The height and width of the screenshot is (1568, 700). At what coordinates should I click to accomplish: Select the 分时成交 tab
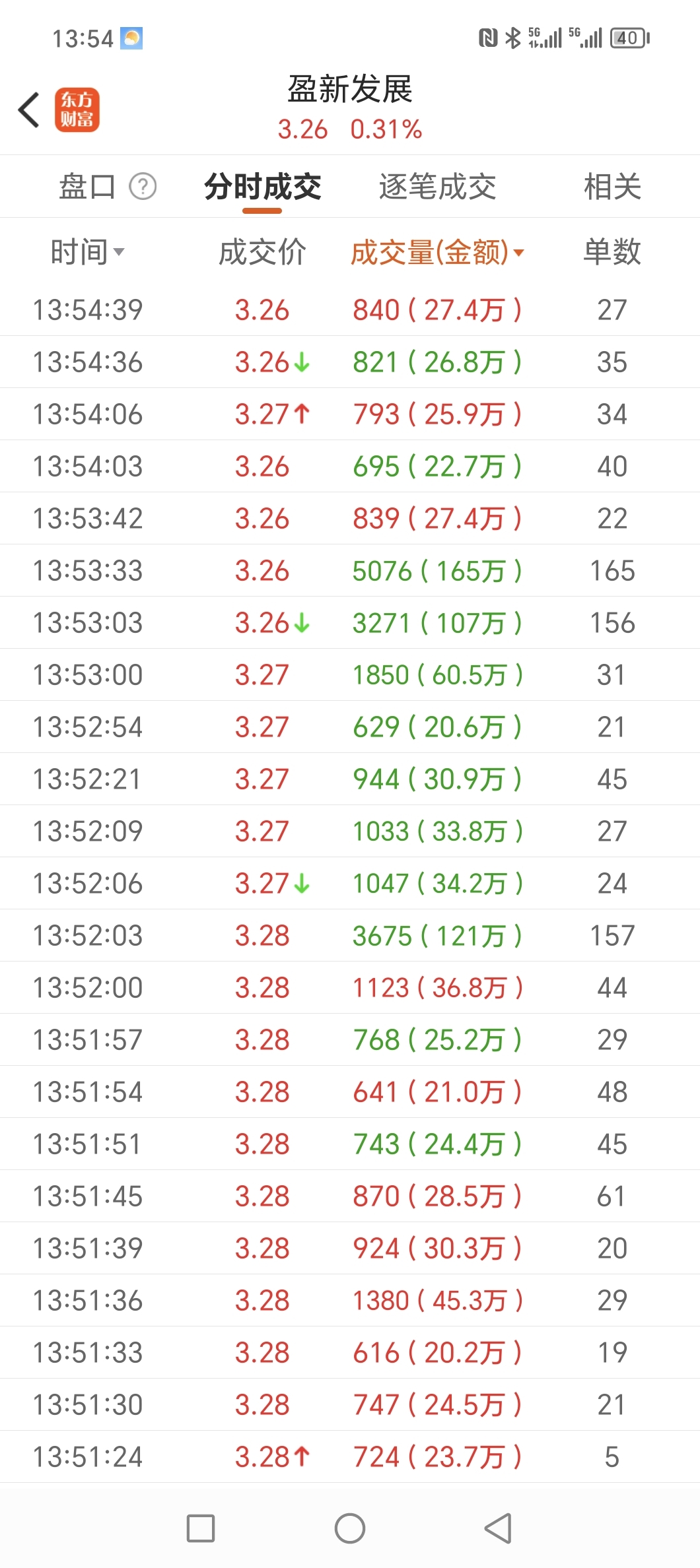pyautogui.click(x=262, y=187)
